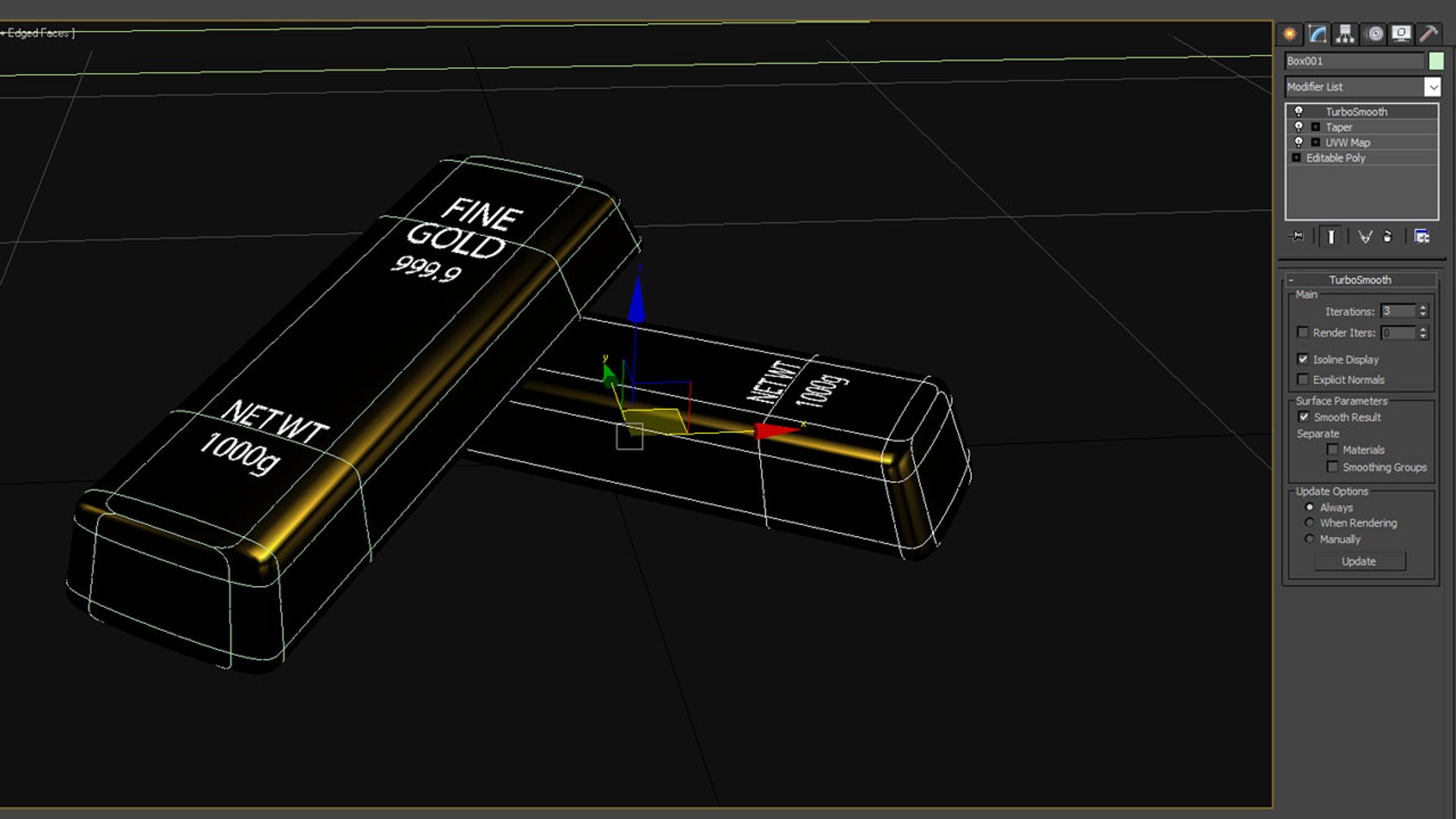This screenshot has height=819, width=1456.
Task: Remove modifier from the stack icon
Action: pos(1388,237)
